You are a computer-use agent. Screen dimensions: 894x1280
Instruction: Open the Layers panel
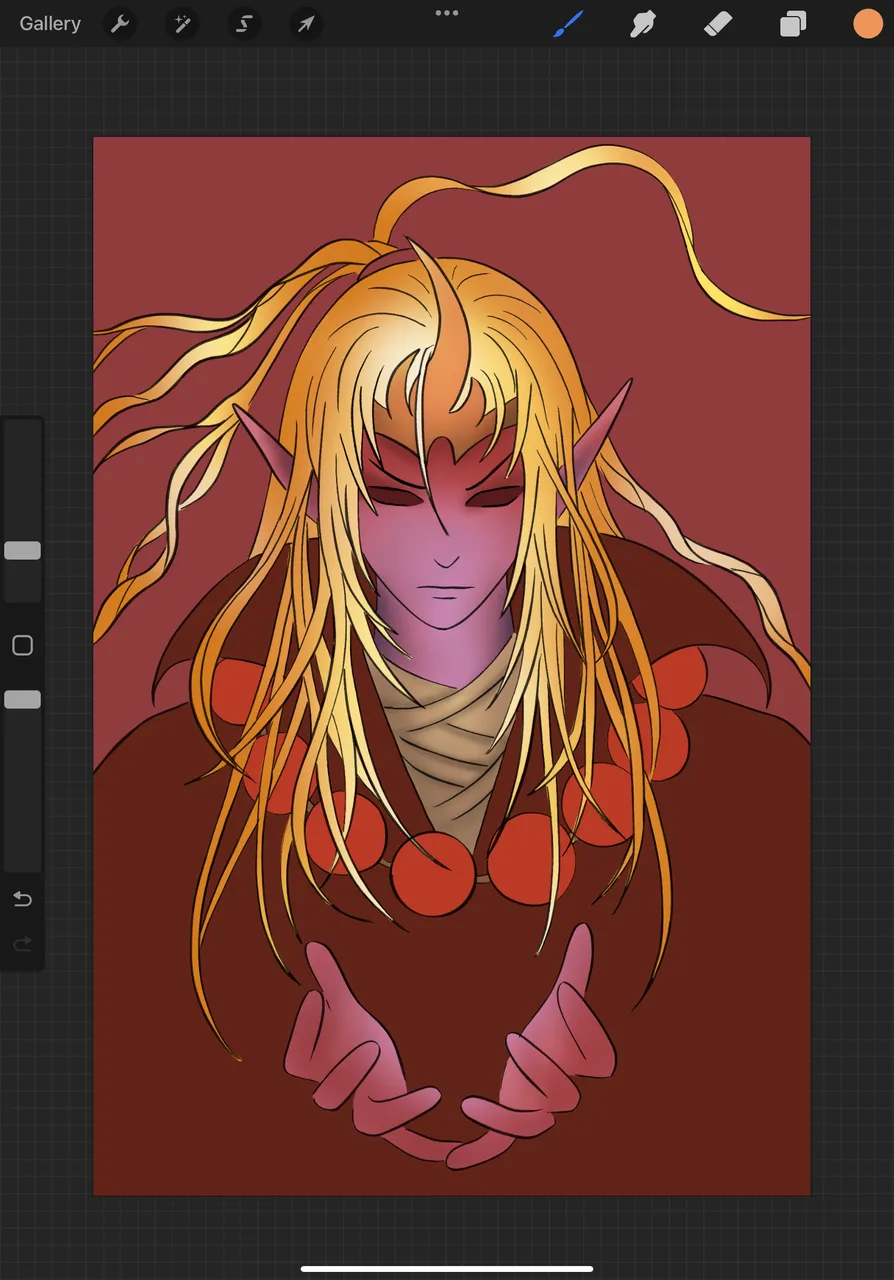point(793,24)
